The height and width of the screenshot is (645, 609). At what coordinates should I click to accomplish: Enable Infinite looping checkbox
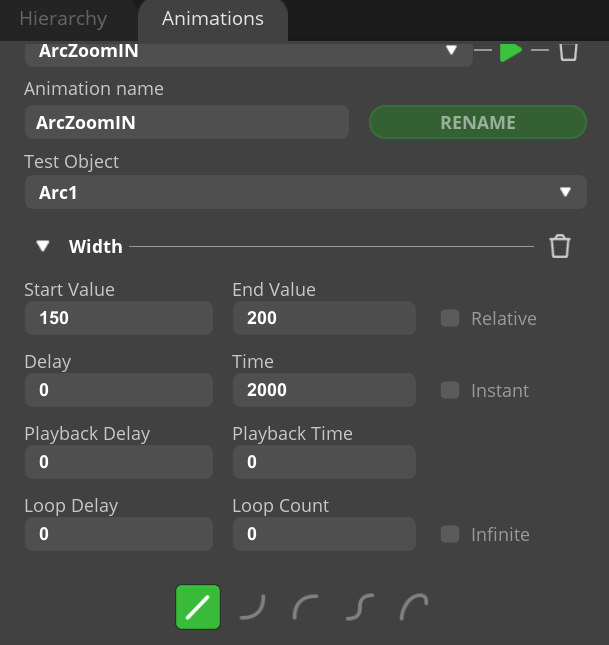(450, 534)
